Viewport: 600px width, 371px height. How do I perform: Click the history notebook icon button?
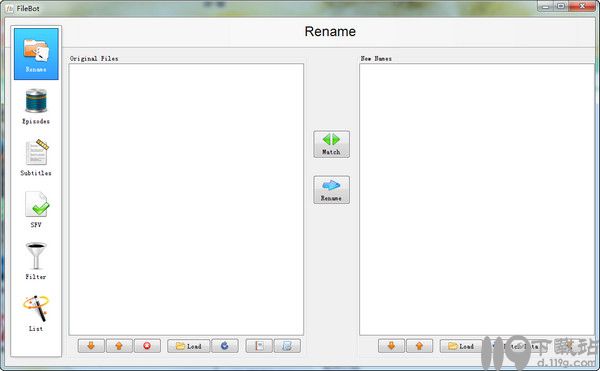coord(259,346)
